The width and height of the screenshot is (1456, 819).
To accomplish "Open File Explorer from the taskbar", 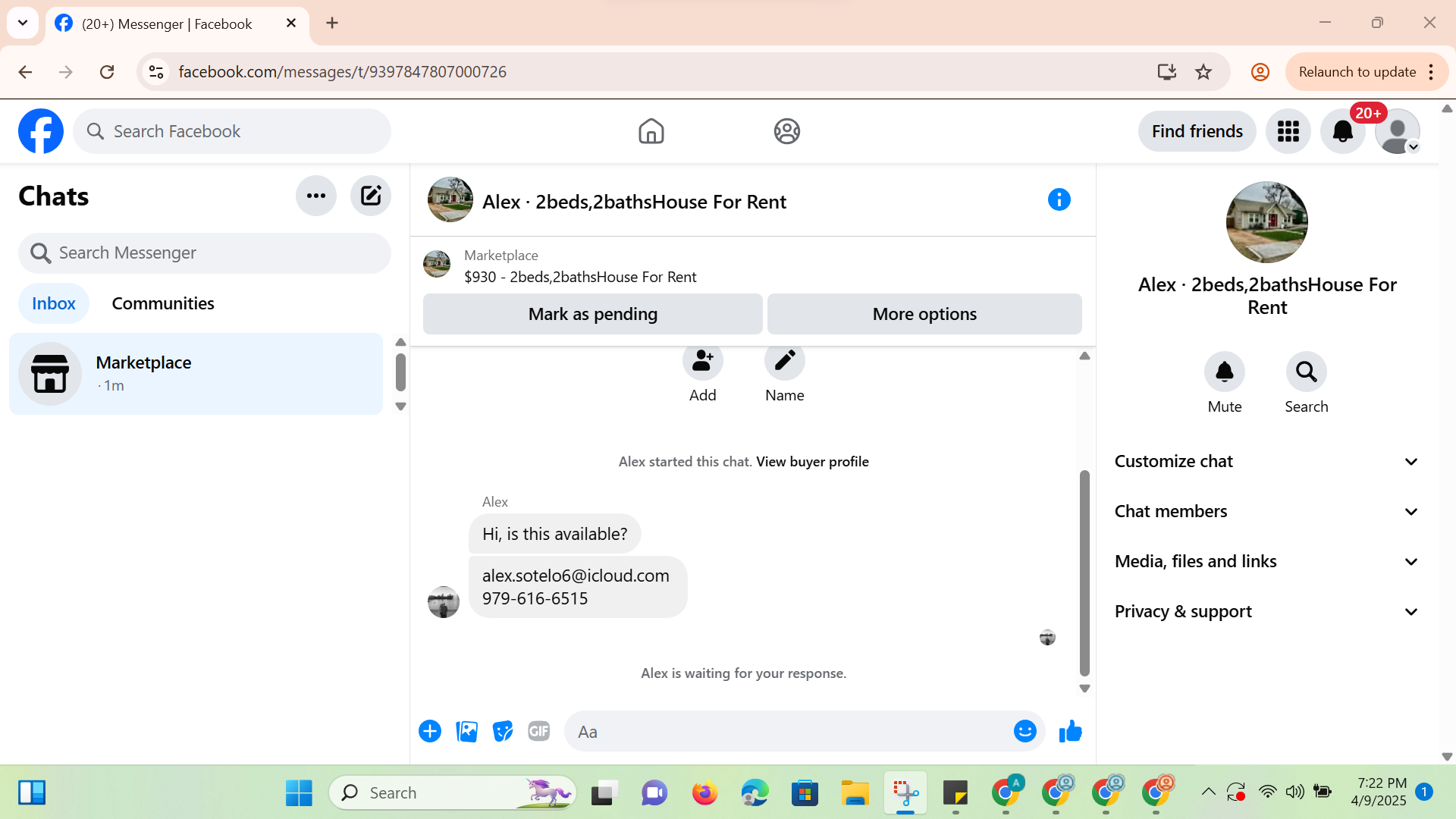I will [855, 793].
